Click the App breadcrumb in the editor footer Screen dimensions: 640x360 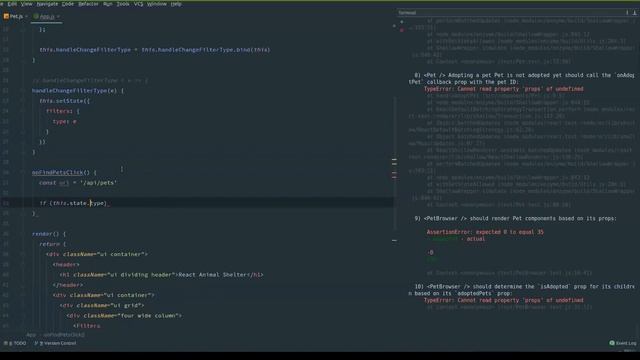(x=31, y=335)
